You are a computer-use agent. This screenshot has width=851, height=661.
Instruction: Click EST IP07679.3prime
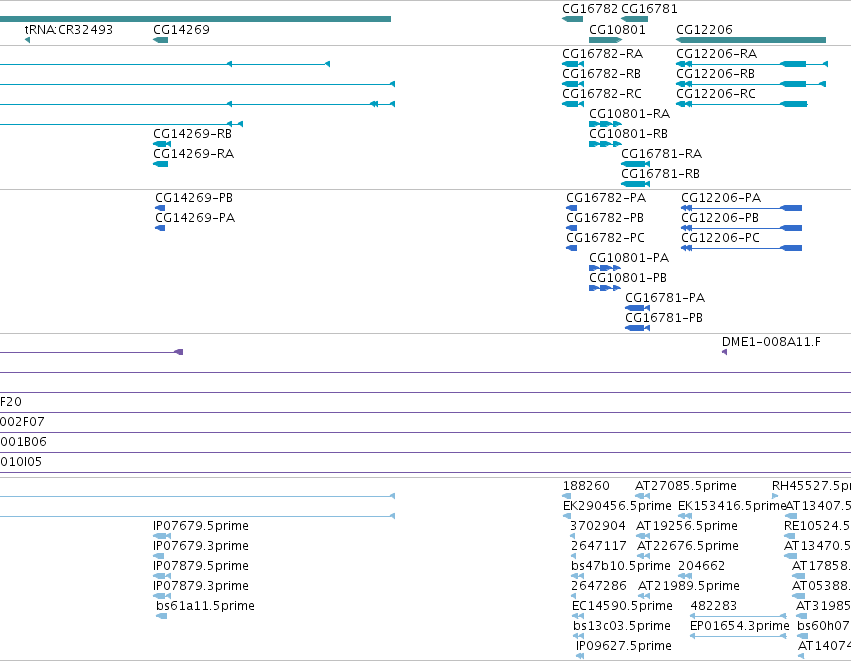tap(201, 546)
